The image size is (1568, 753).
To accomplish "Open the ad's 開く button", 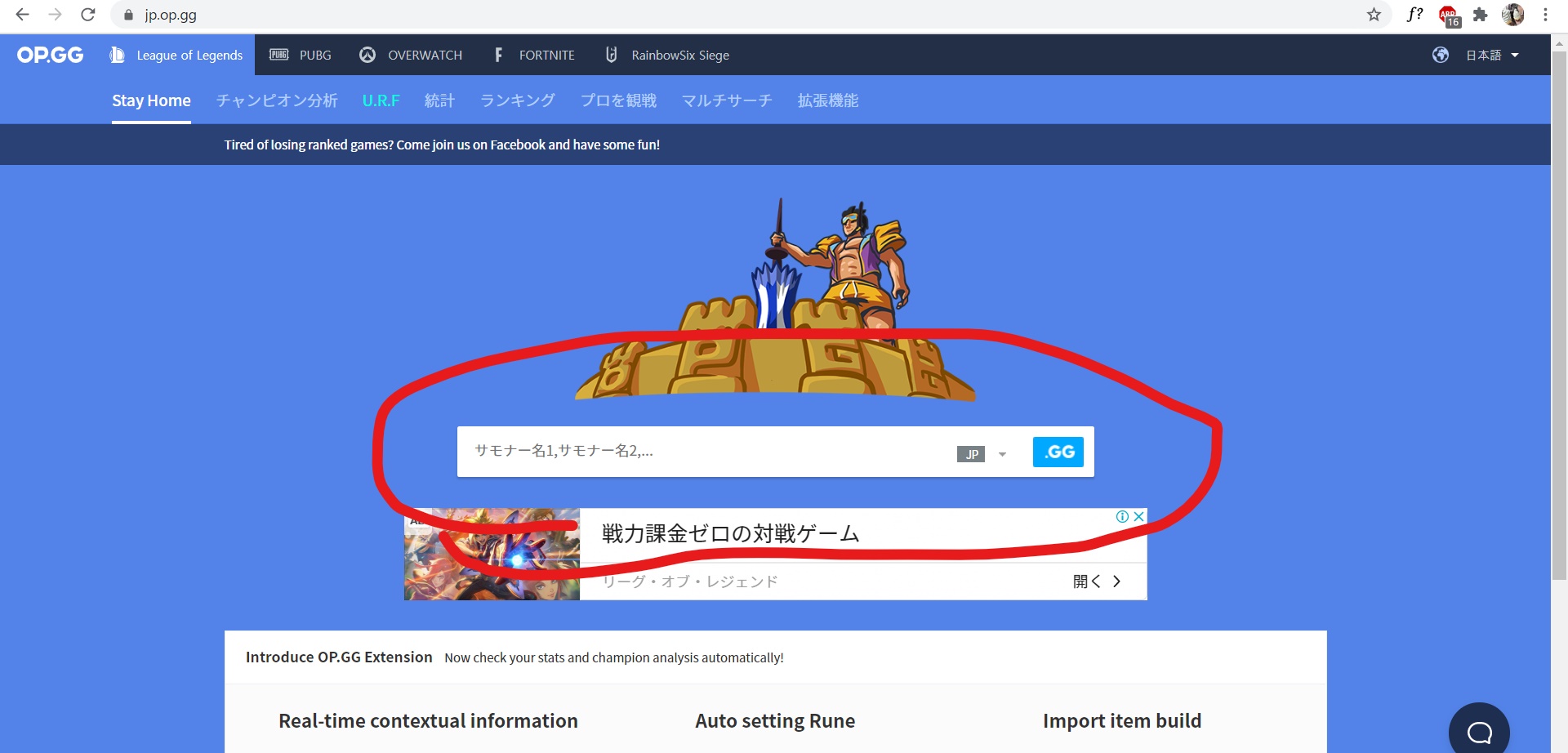I will coord(1096,581).
